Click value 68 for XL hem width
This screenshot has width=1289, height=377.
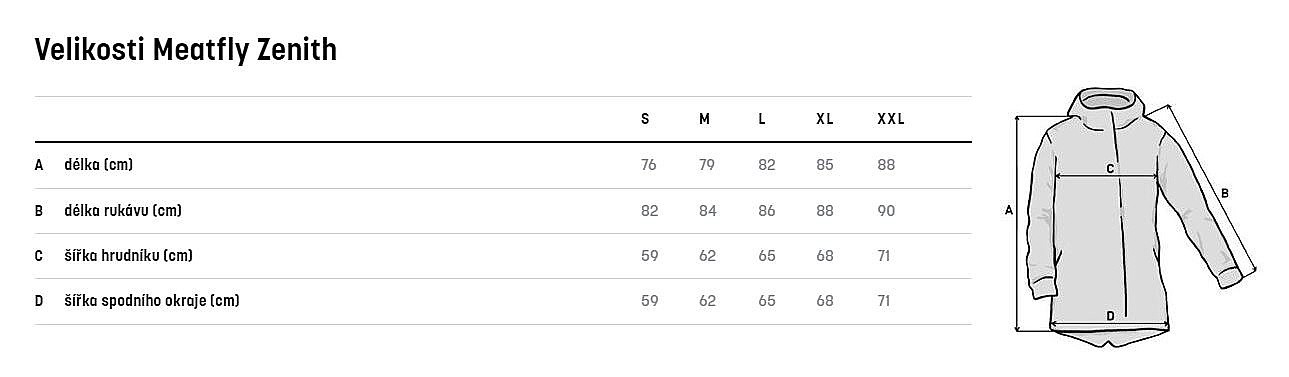(825, 301)
